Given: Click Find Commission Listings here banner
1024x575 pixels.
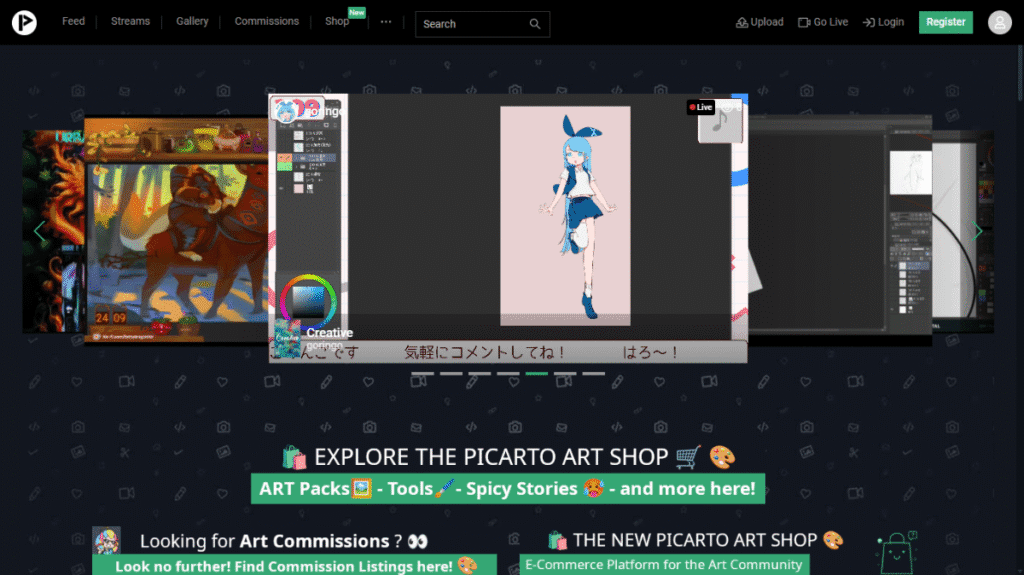Looking at the screenshot, I should coord(295,566).
